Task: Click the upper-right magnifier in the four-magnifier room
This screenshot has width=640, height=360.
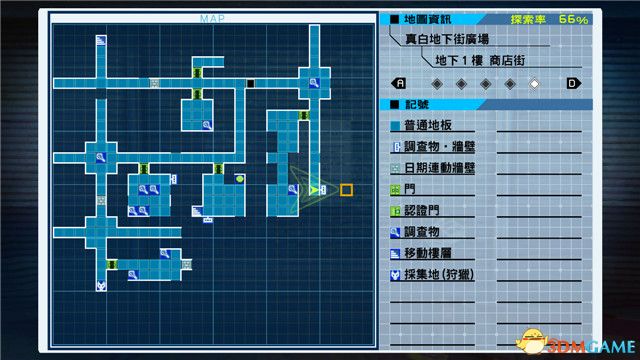Action: pos(154,189)
